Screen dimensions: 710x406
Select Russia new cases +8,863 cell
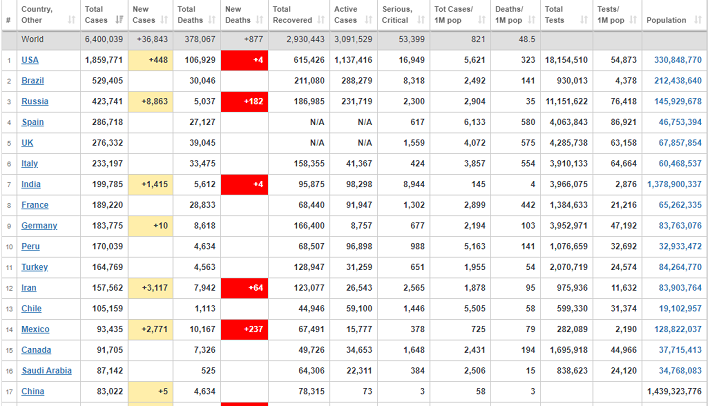click(150, 101)
